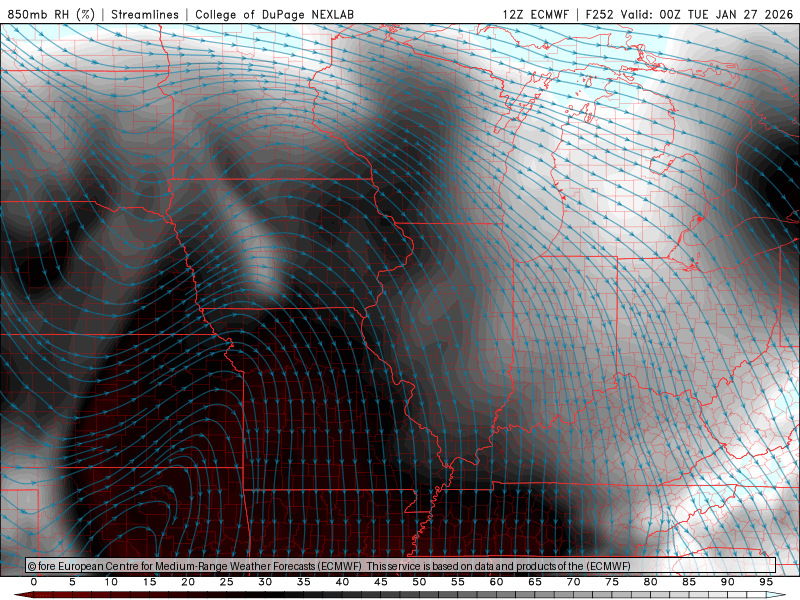
Task: Click the colorbar label '50'
Action: (x=419, y=582)
